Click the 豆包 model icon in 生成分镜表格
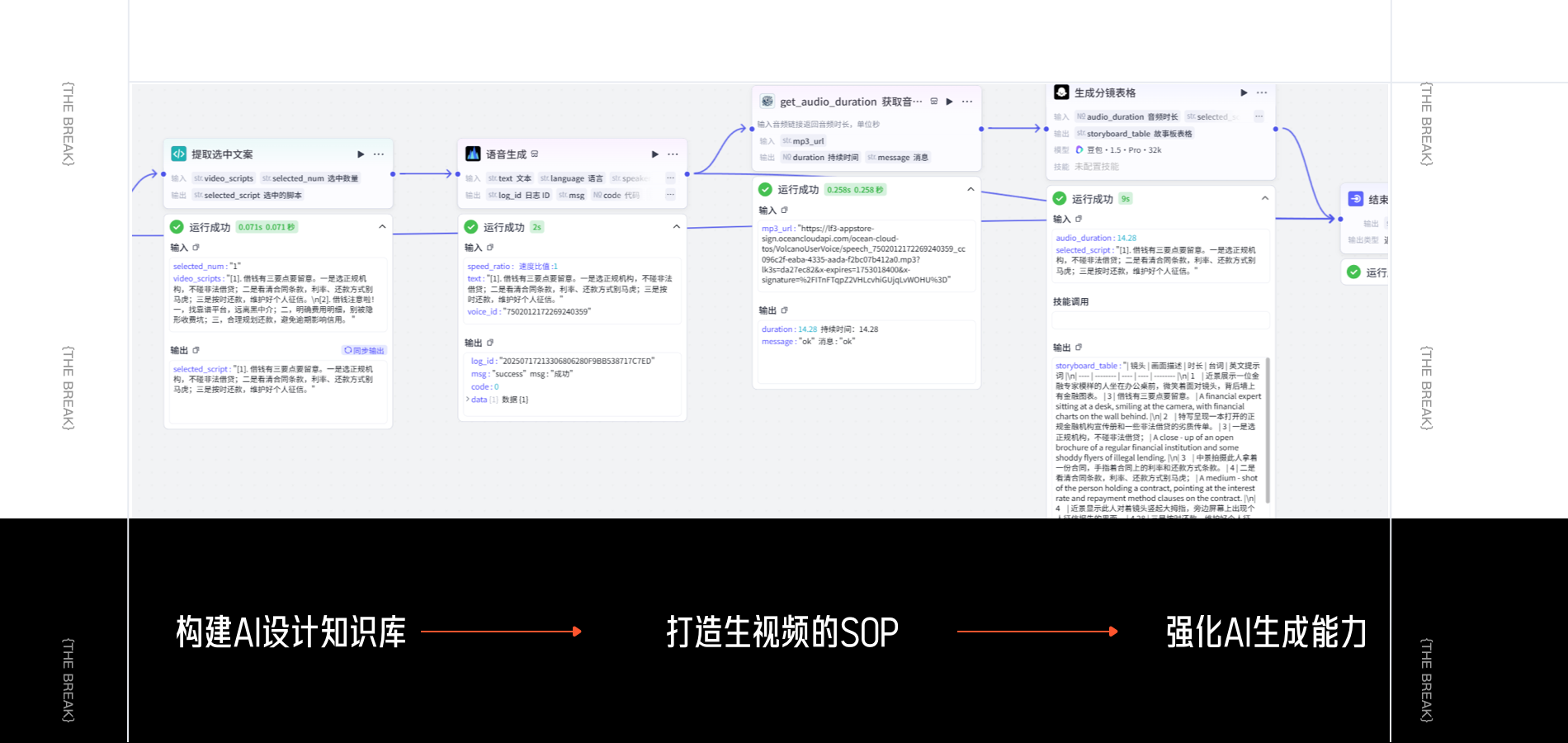Image resolution: width=1568 pixels, height=743 pixels. [x=1079, y=150]
